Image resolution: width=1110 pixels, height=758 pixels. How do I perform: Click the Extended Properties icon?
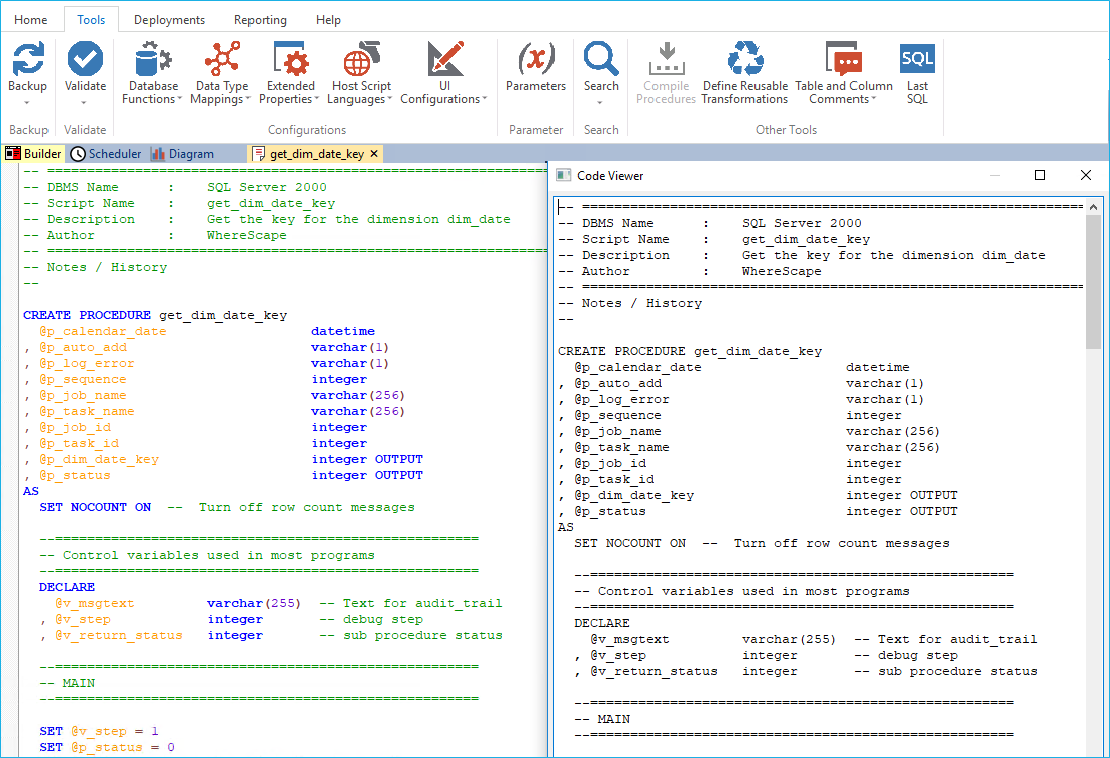pyautogui.click(x=290, y=60)
